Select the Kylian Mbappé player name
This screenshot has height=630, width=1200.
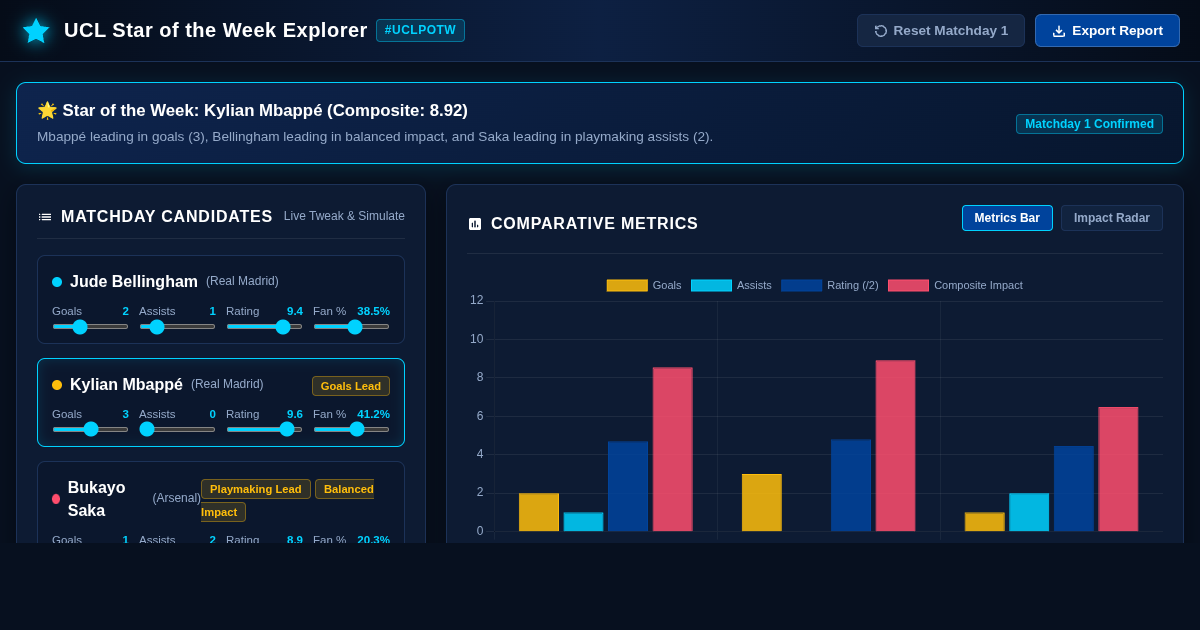pyautogui.click(x=126, y=385)
